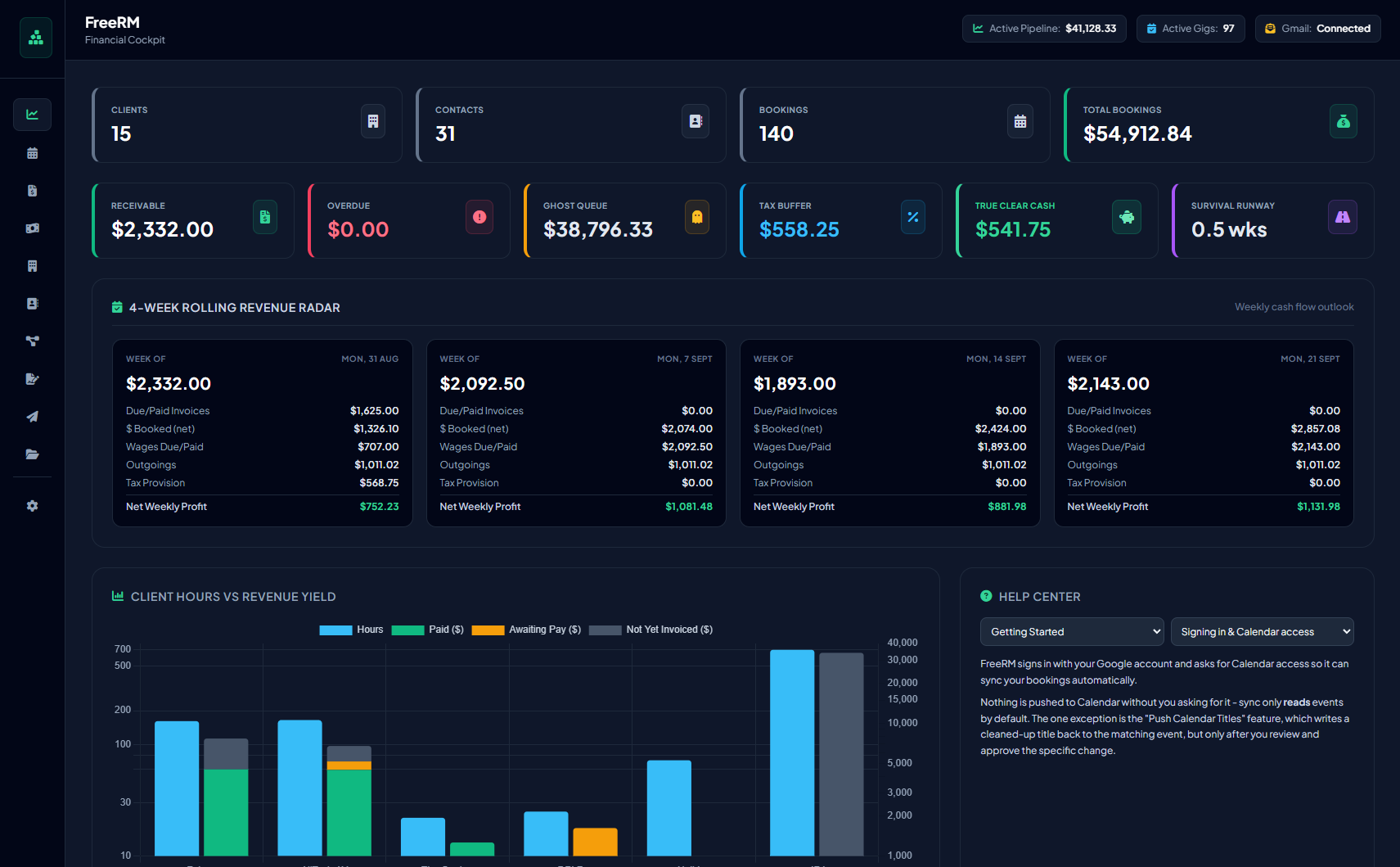Click the Ghost Queue ghost icon
The height and width of the screenshot is (867, 1400).
[697, 217]
